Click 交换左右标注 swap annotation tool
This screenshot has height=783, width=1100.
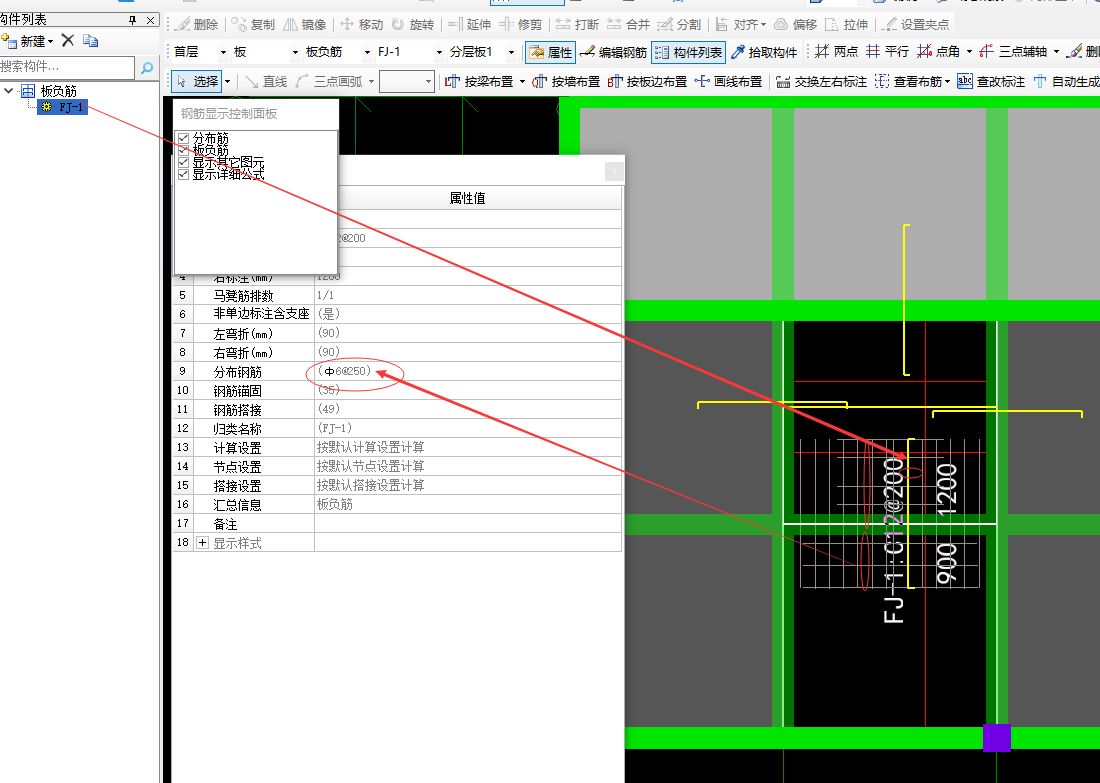[821, 81]
